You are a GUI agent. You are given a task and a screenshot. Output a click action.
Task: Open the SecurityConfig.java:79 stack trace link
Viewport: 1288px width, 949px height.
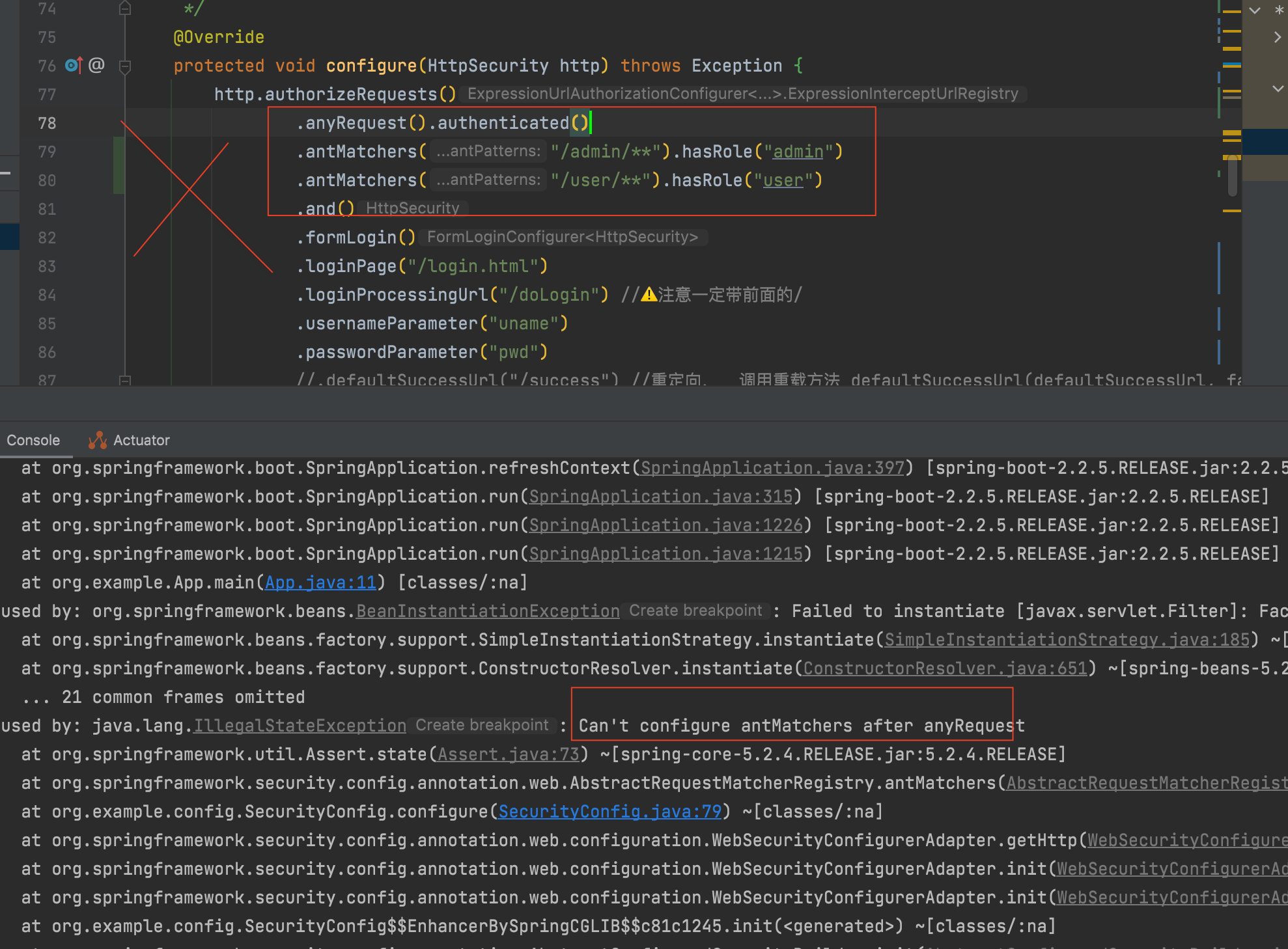click(x=609, y=812)
